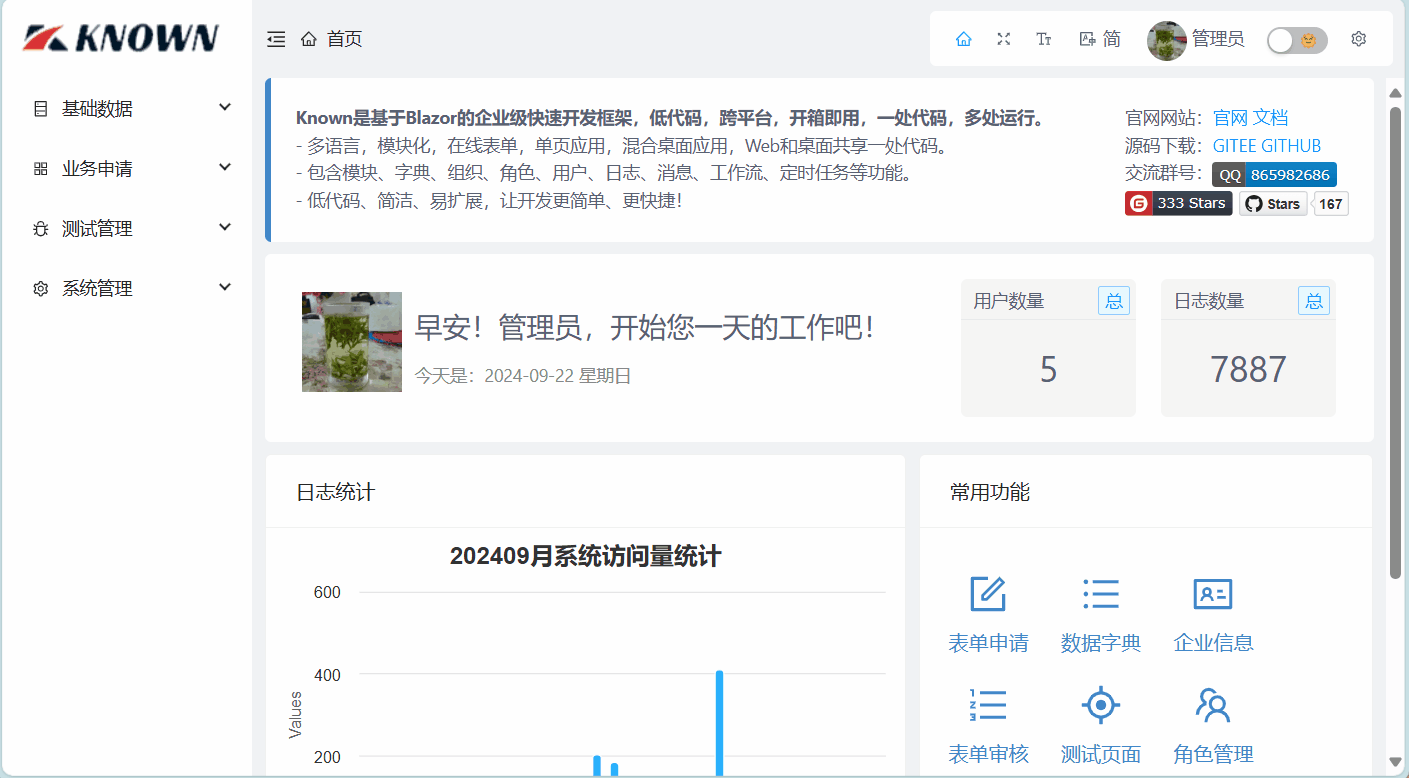
Task: Open the 企业信息 shortcut icon
Action: [x=1213, y=594]
